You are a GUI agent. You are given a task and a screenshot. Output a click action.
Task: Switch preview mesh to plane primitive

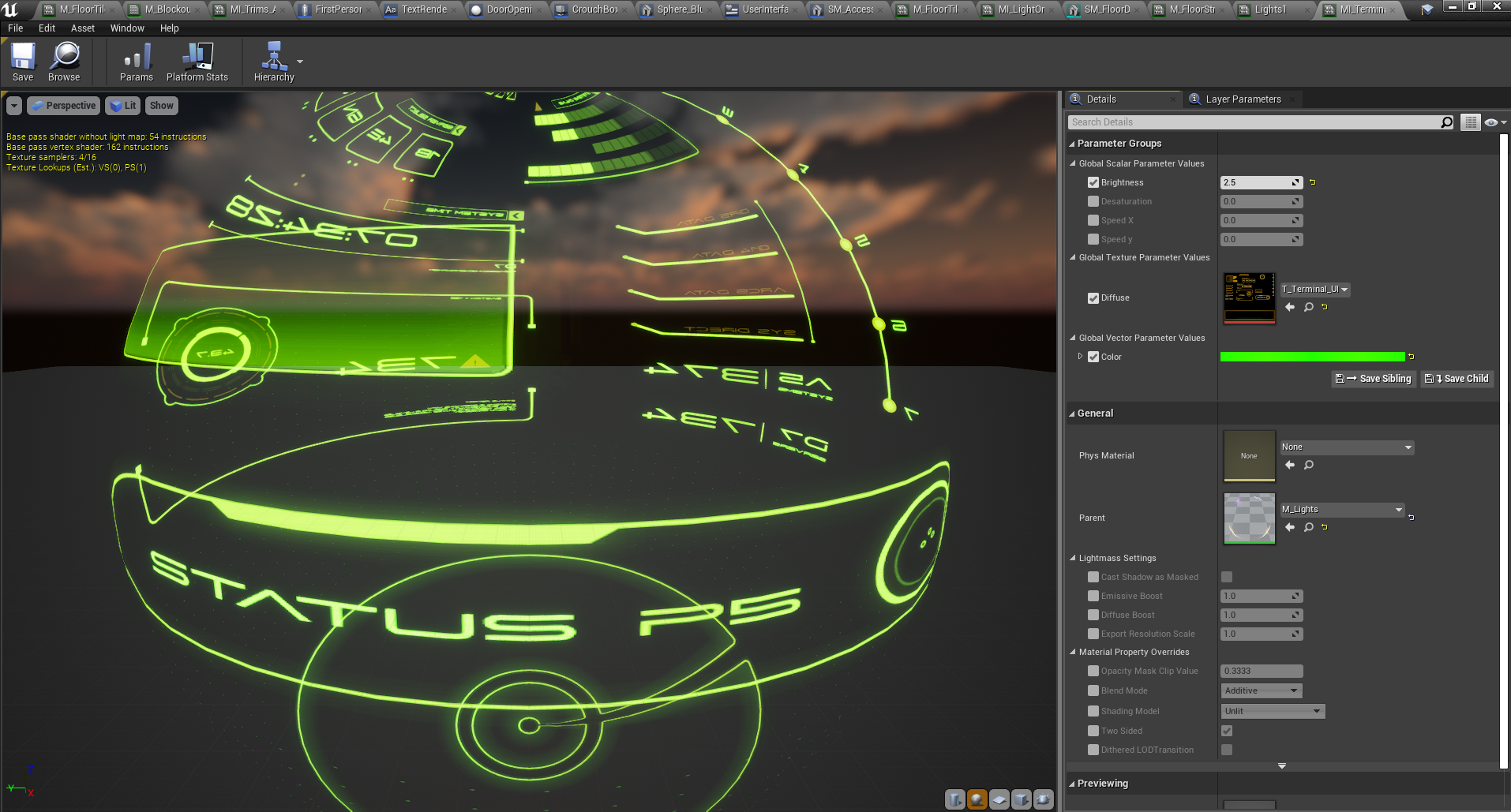(999, 799)
